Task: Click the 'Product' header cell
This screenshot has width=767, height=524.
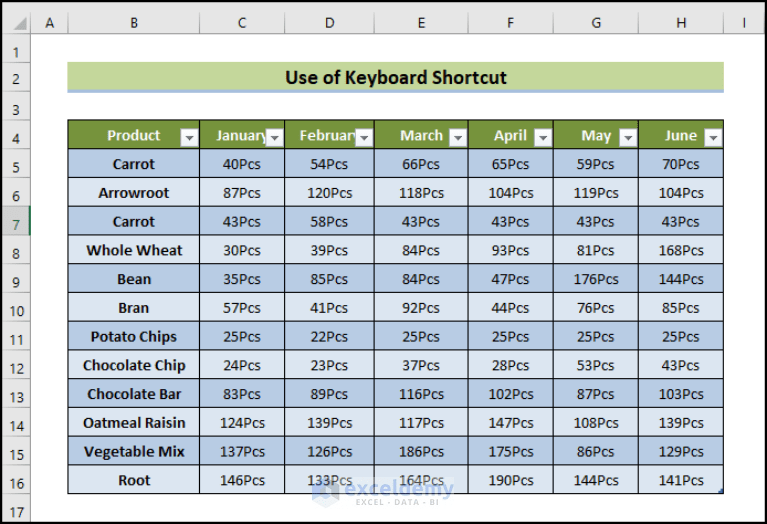Action: click(134, 135)
